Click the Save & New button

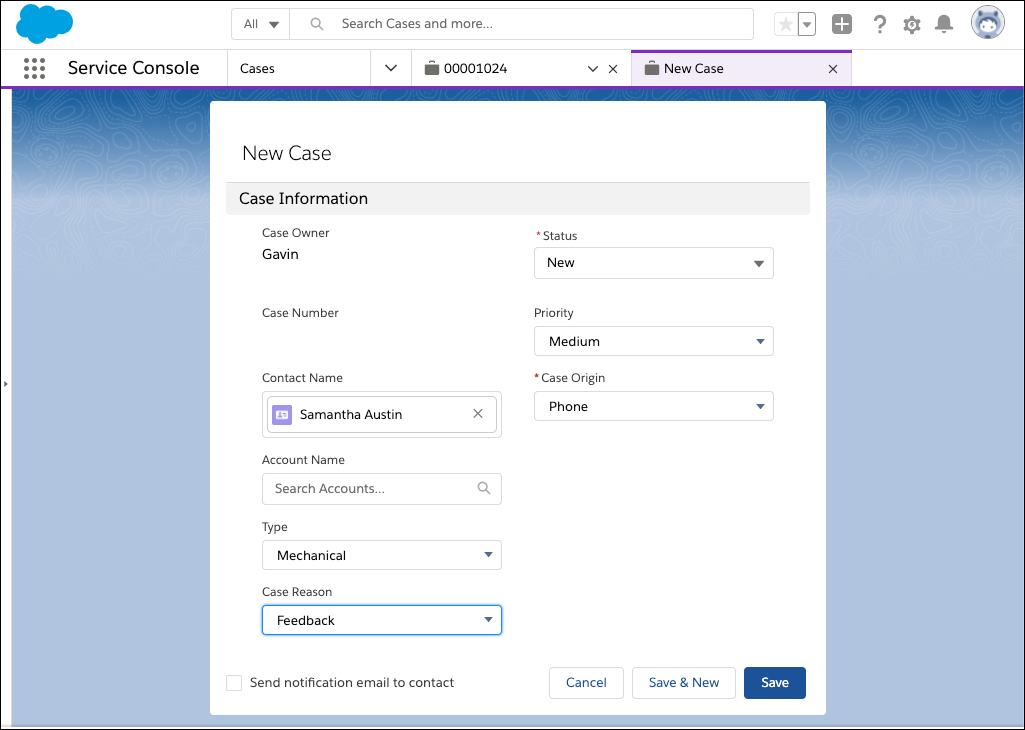tap(684, 683)
